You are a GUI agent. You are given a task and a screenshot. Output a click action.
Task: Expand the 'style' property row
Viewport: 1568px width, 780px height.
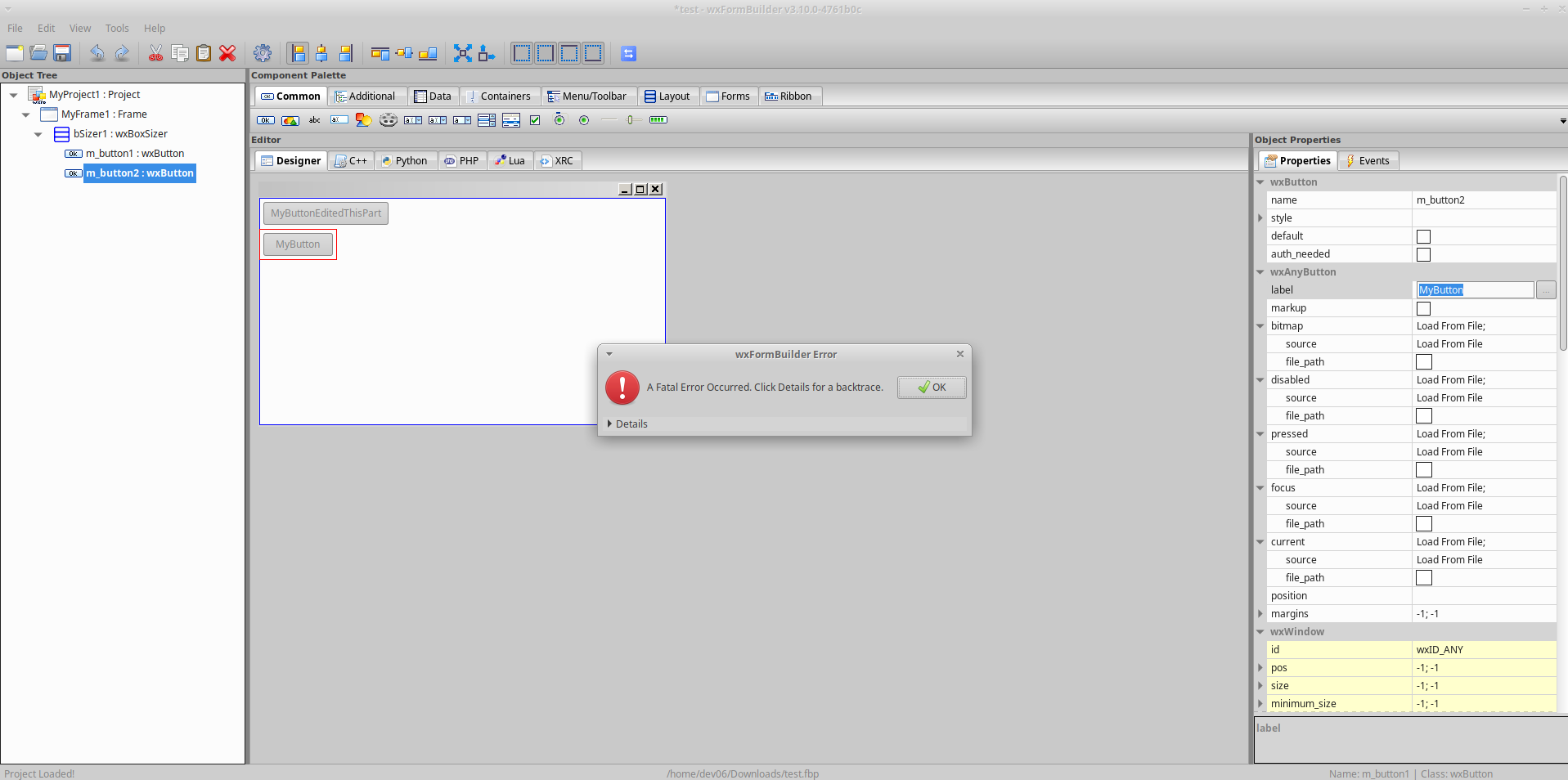point(1260,217)
